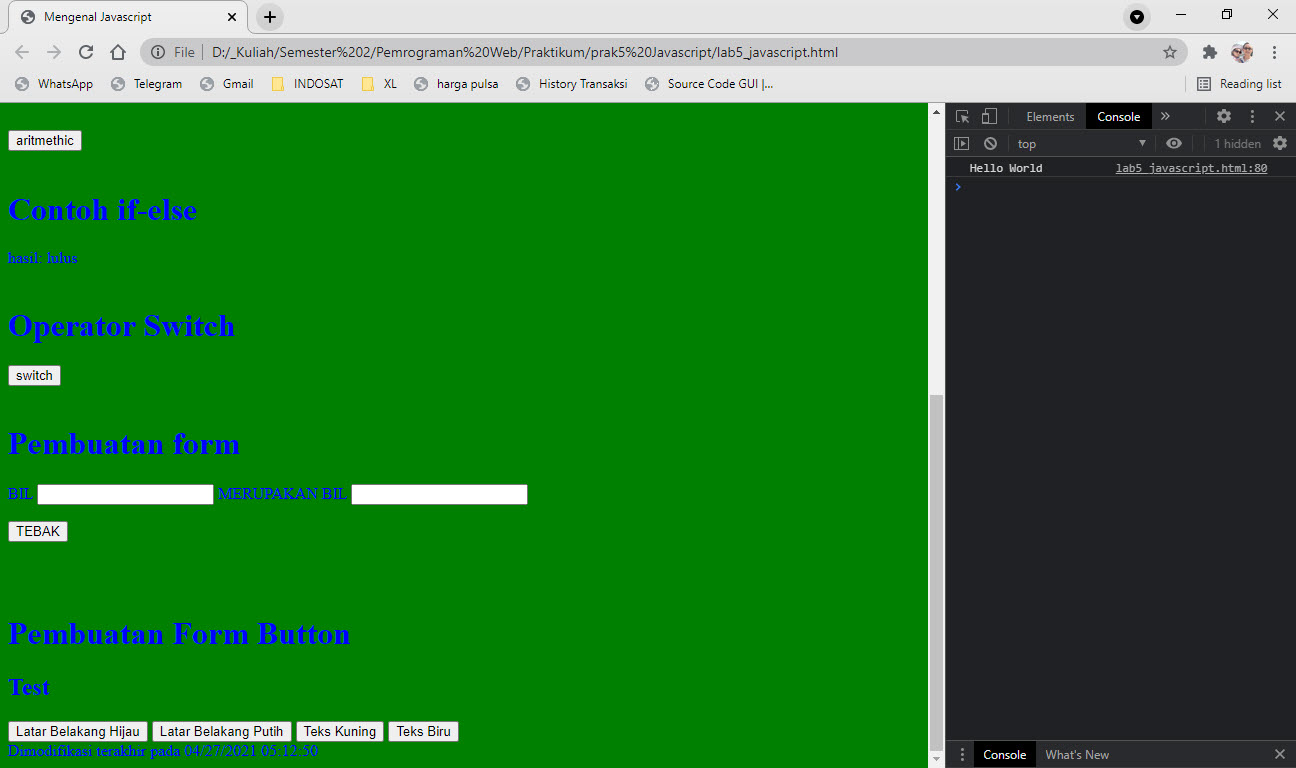The height and width of the screenshot is (768, 1296).
Task: Toggle the device toolbar in DevTools
Action: 988,116
